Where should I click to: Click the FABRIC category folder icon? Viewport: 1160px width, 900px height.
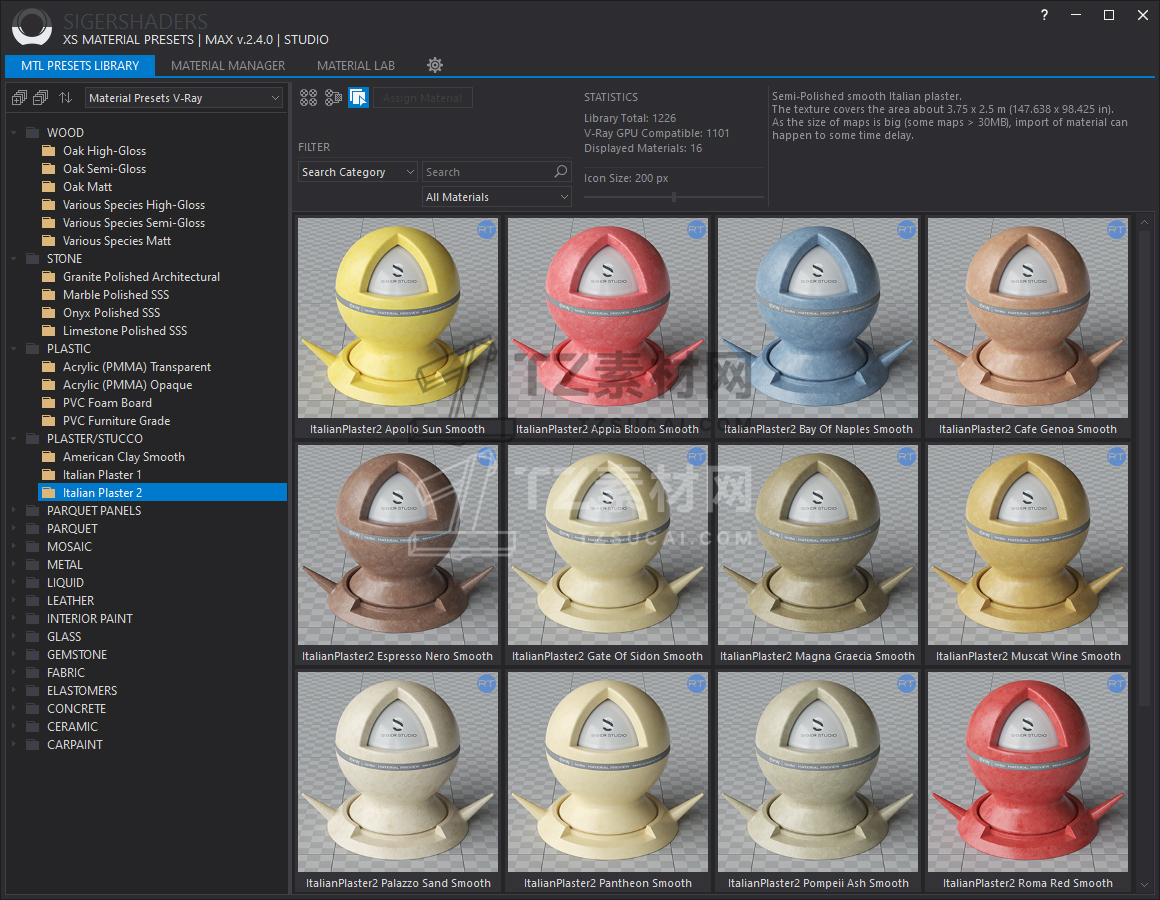tap(33, 673)
